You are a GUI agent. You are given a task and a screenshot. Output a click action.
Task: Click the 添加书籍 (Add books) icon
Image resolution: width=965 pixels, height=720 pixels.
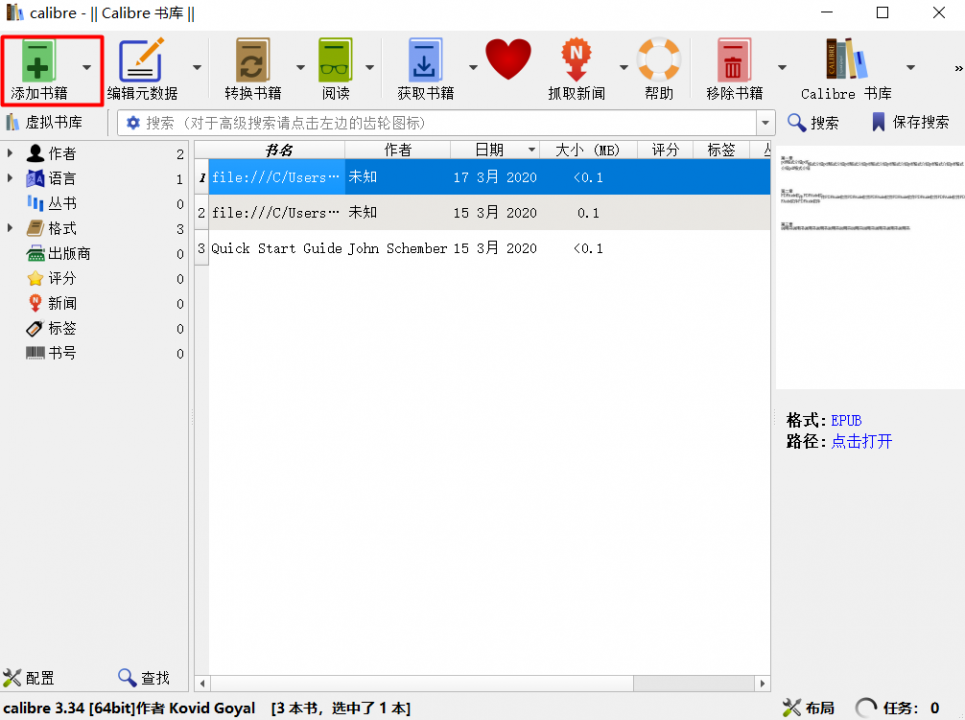coord(38,60)
